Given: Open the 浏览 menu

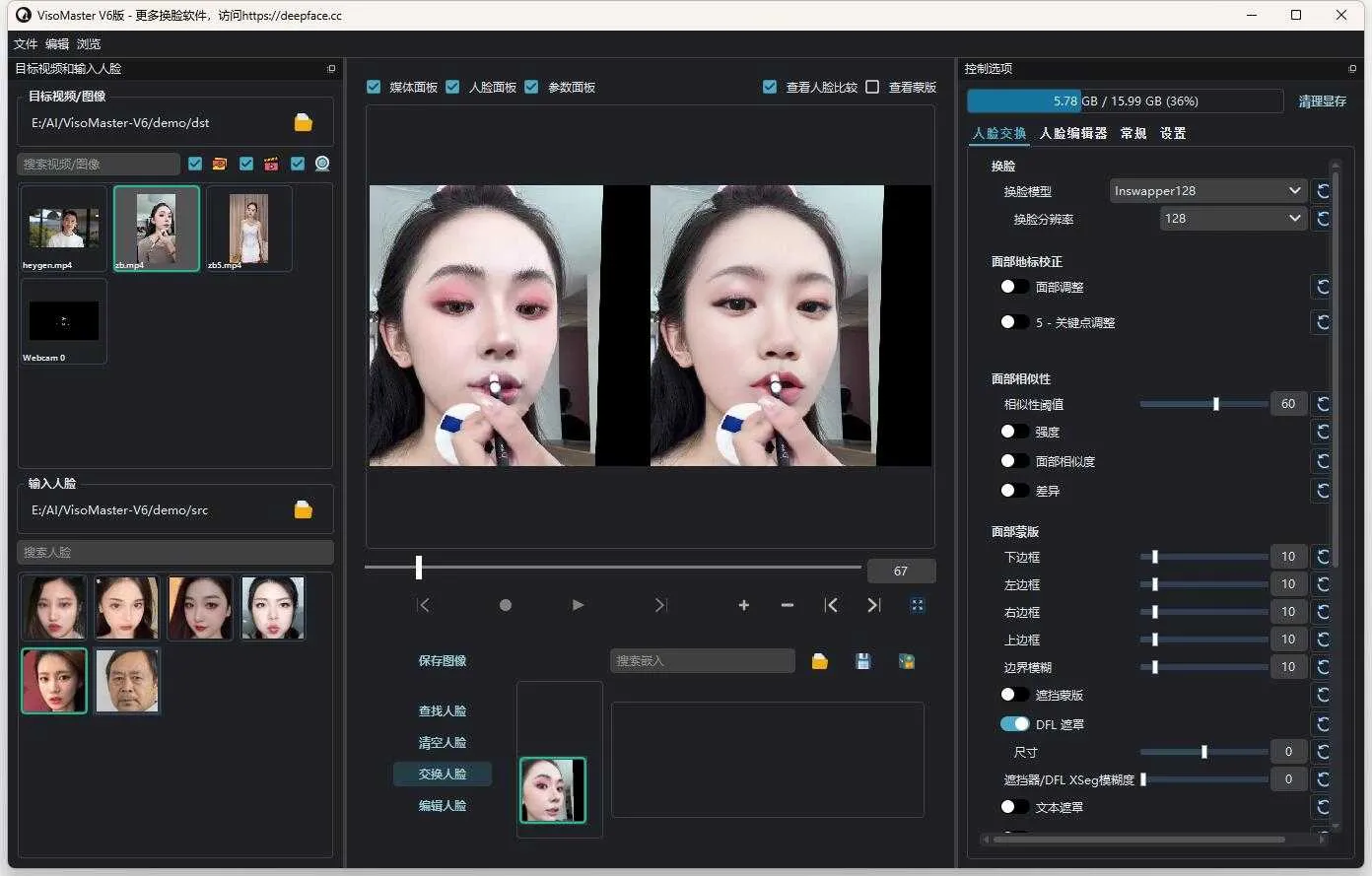Looking at the screenshot, I should point(89,44).
